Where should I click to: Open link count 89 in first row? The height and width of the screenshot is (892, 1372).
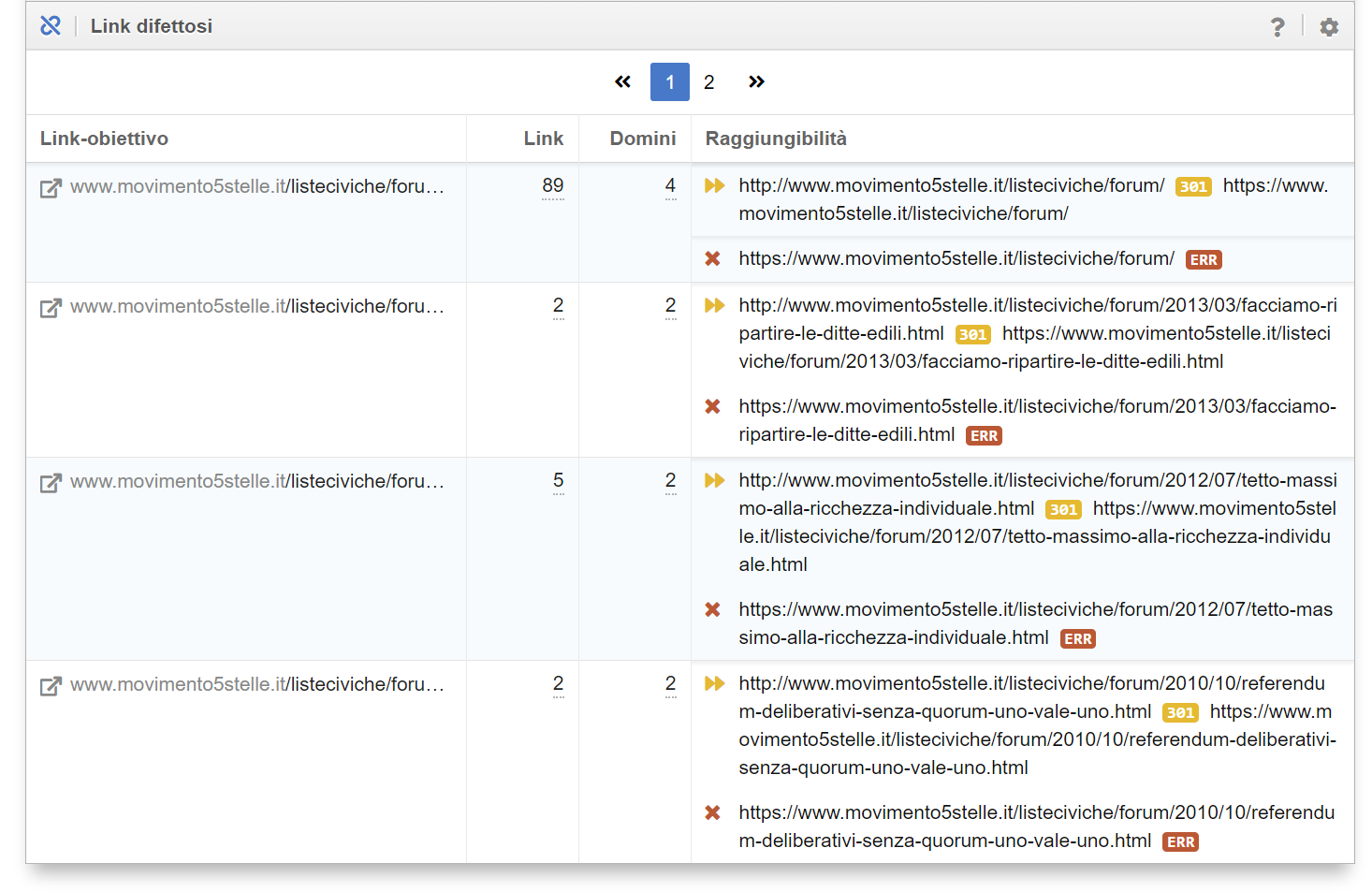coord(553,186)
